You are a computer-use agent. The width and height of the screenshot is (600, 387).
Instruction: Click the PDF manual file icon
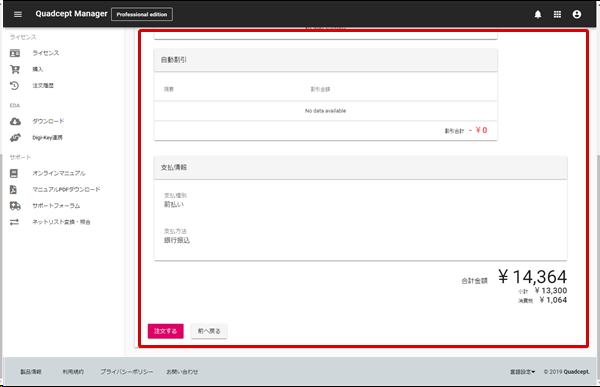[x=13, y=189]
